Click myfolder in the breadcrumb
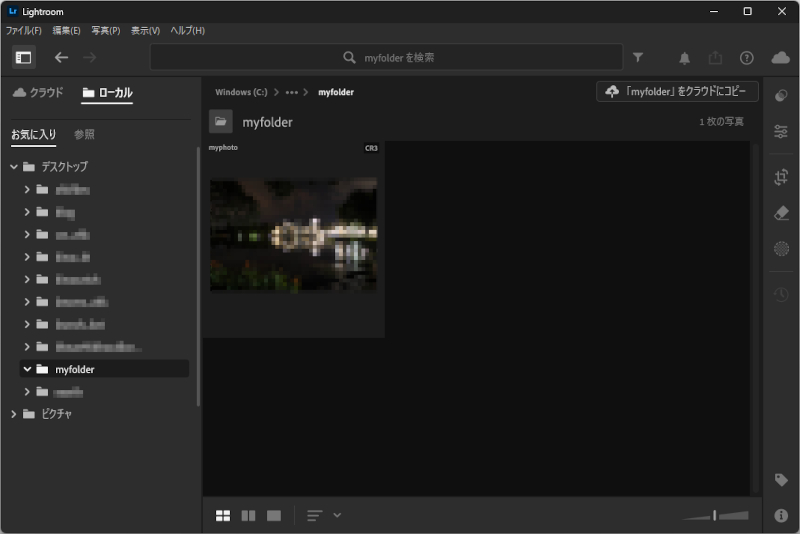Viewport: 800px width, 534px height. pos(336,92)
